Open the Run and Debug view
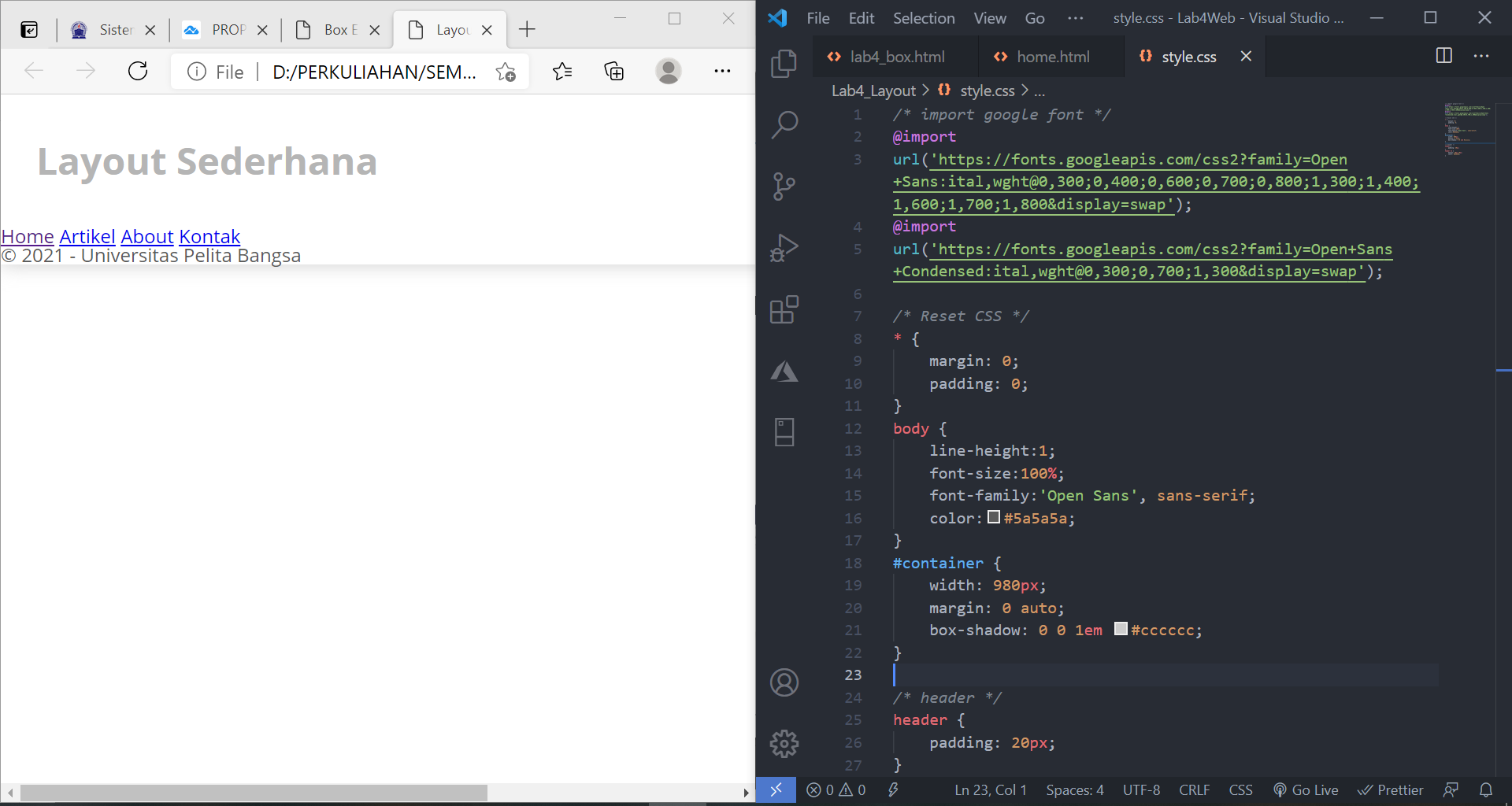1512x806 pixels. point(784,247)
